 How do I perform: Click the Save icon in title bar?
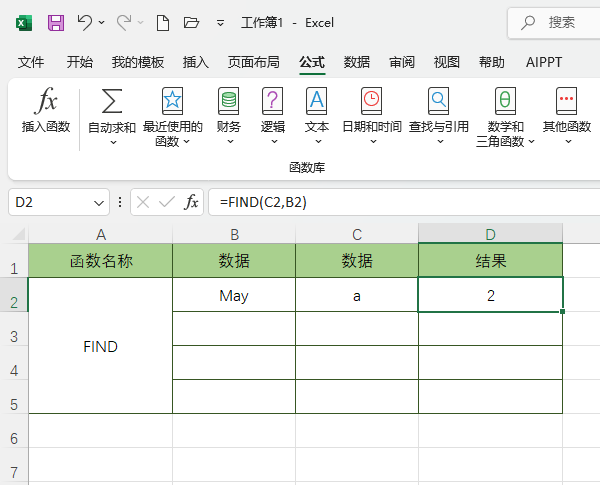56,22
